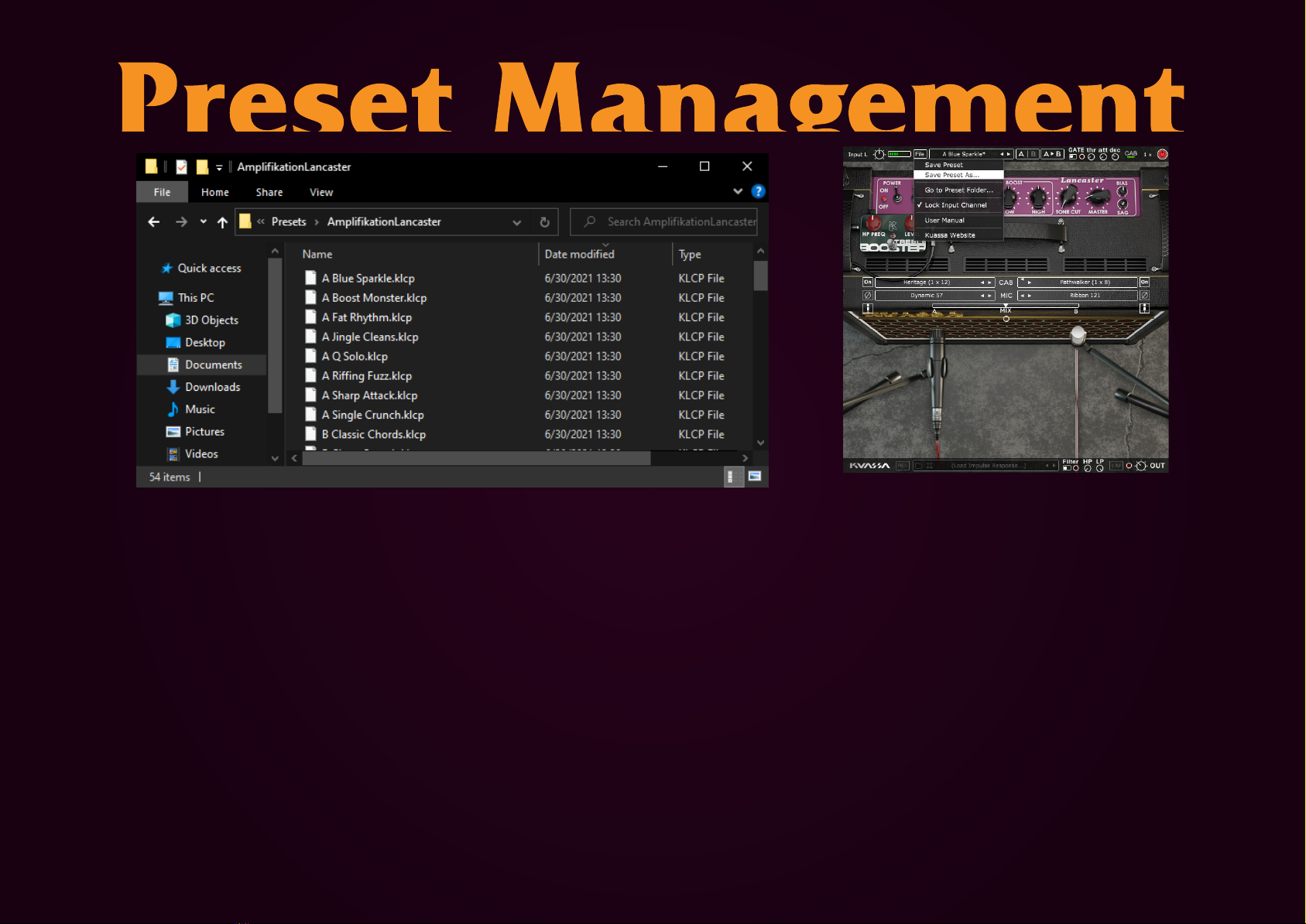Click the SAG knob on the amp

click(x=1123, y=204)
